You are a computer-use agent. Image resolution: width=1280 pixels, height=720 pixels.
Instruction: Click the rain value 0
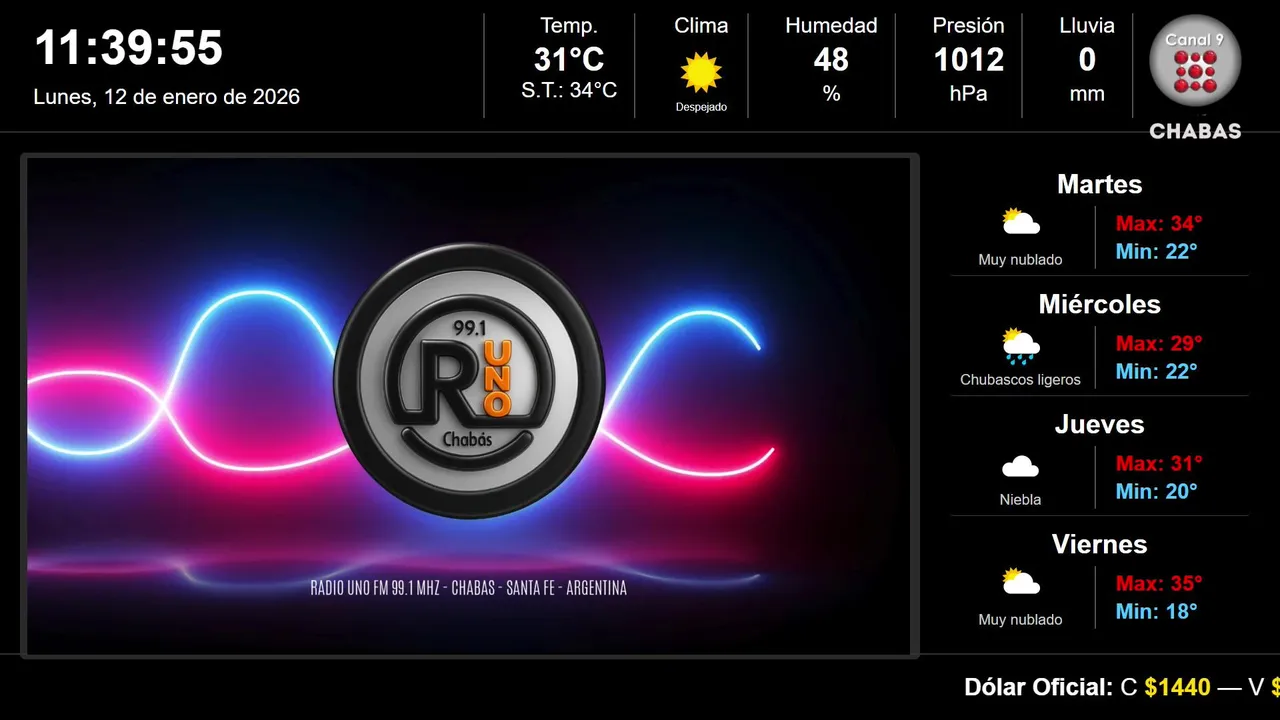[x=1087, y=60]
